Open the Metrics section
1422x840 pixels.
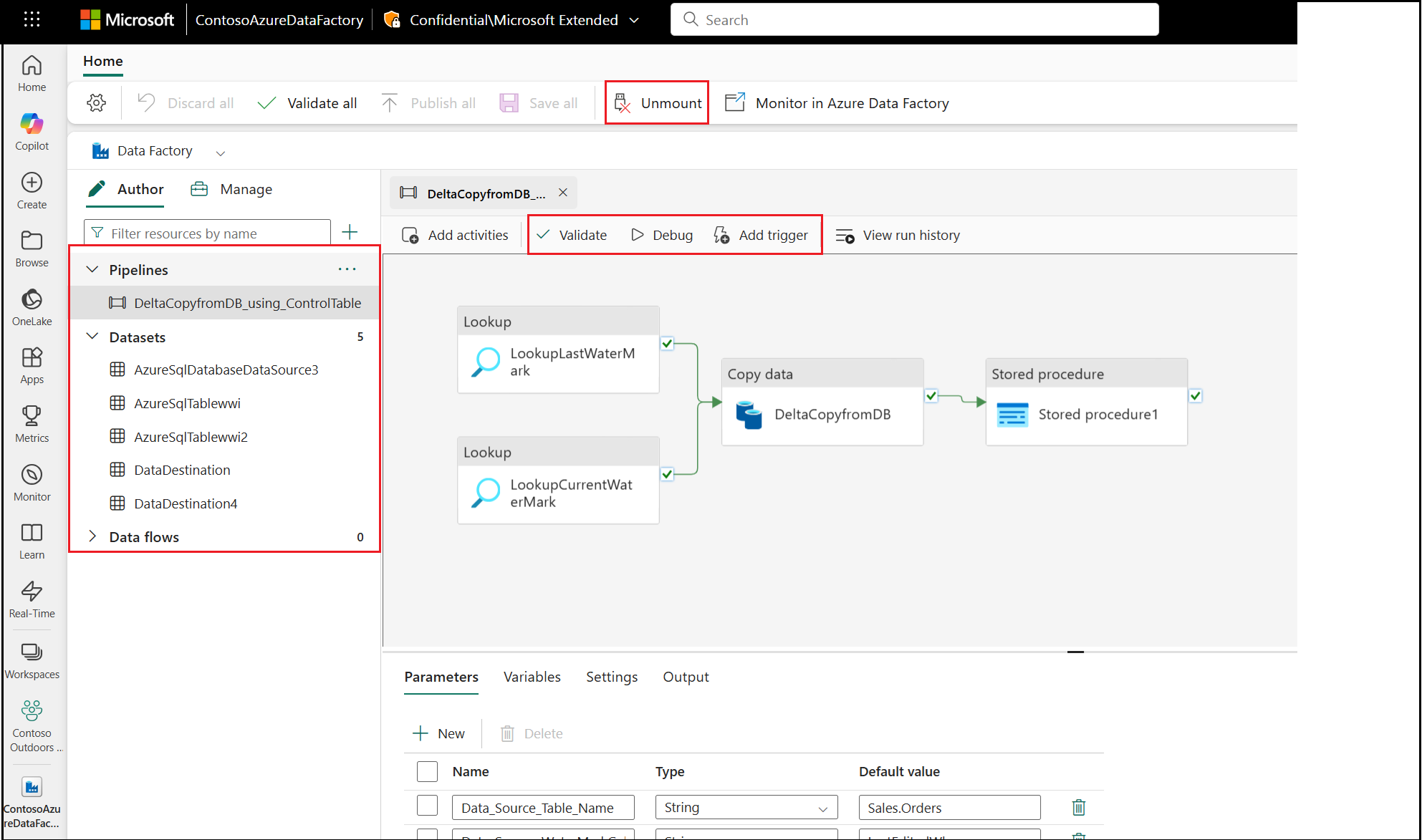pyautogui.click(x=32, y=423)
